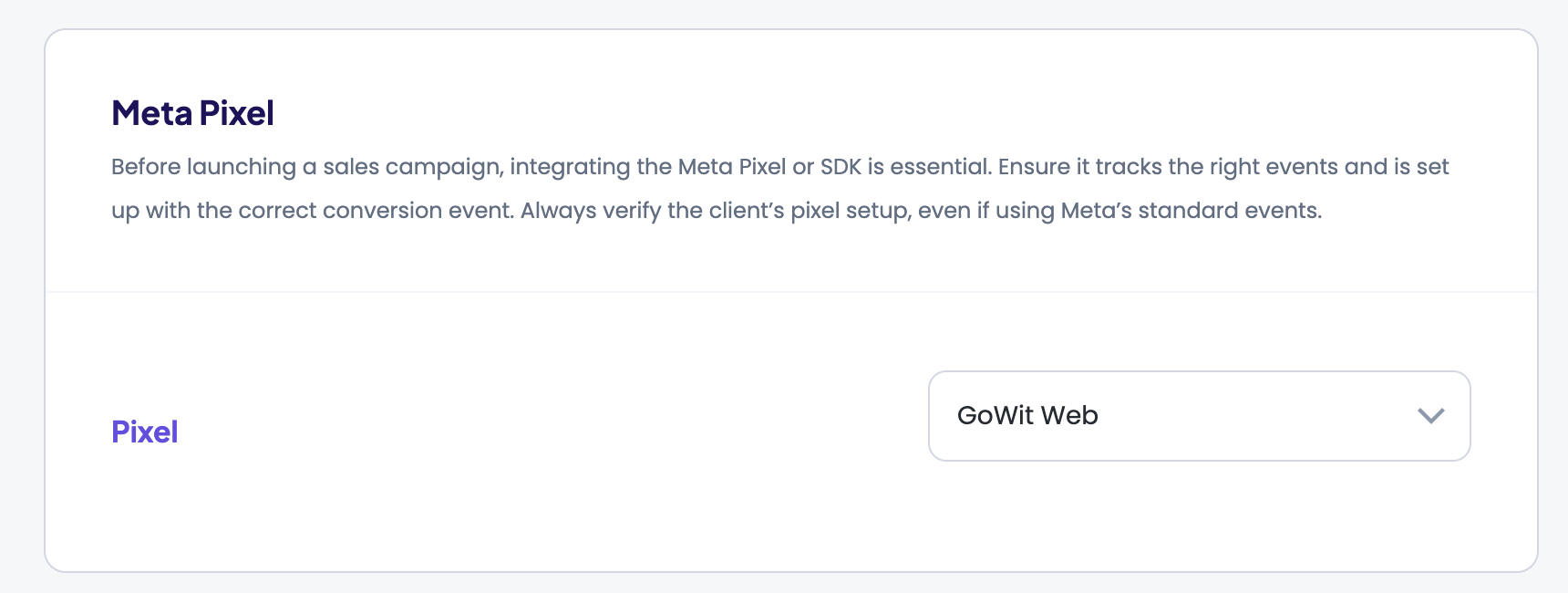Image resolution: width=1568 pixels, height=593 pixels.
Task: Select the GoWit Web text in combo box
Action: (x=1027, y=416)
